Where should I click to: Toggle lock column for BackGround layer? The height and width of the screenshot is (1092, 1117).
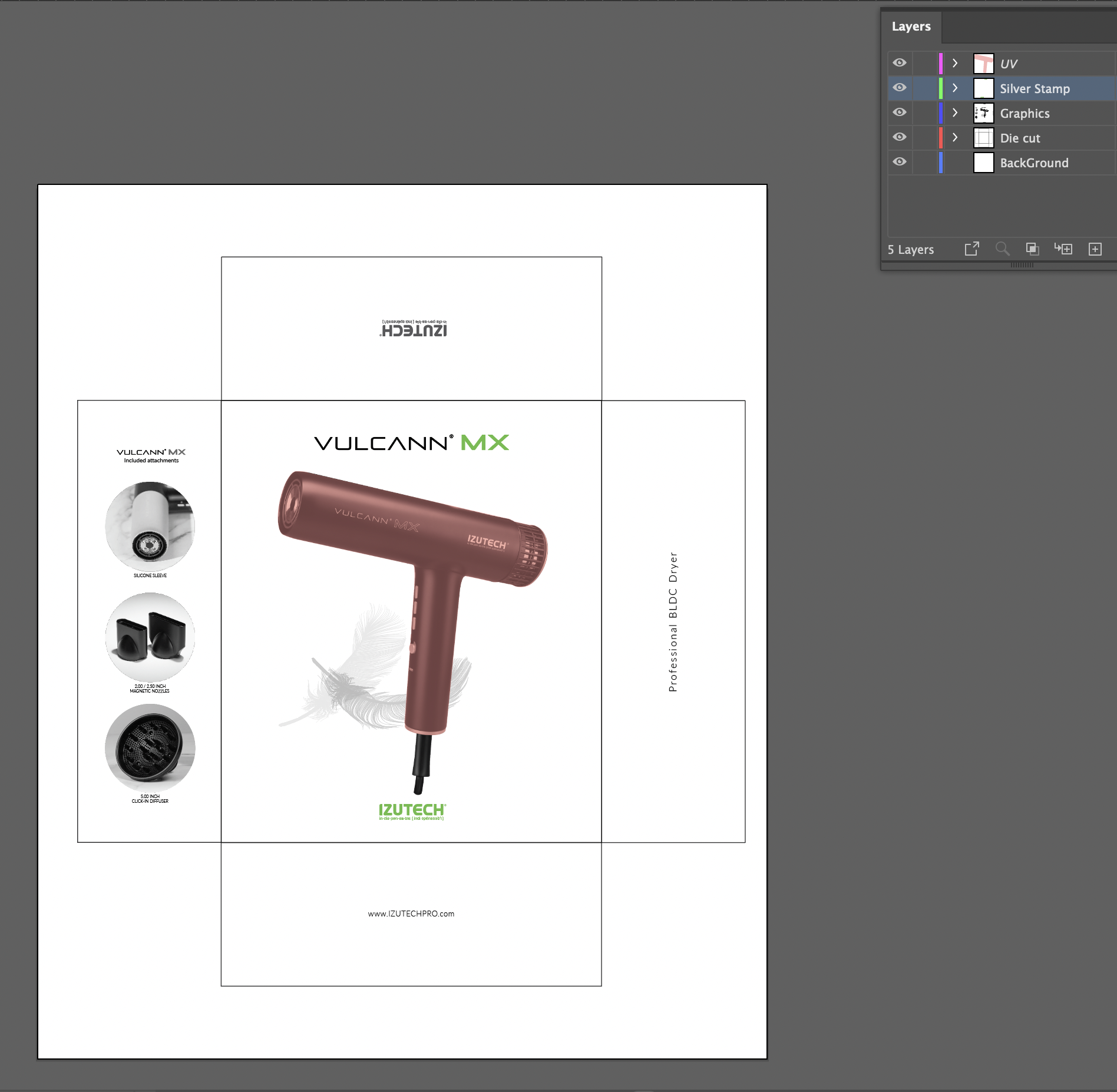coord(924,162)
